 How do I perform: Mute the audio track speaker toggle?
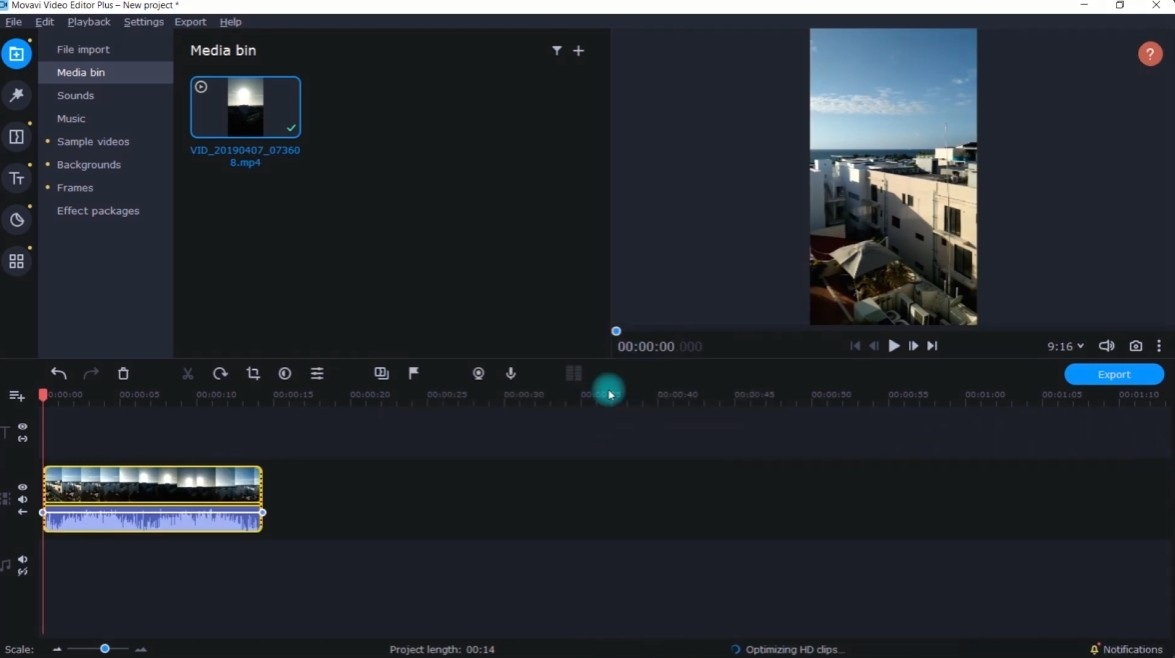click(x=22, y=559)
